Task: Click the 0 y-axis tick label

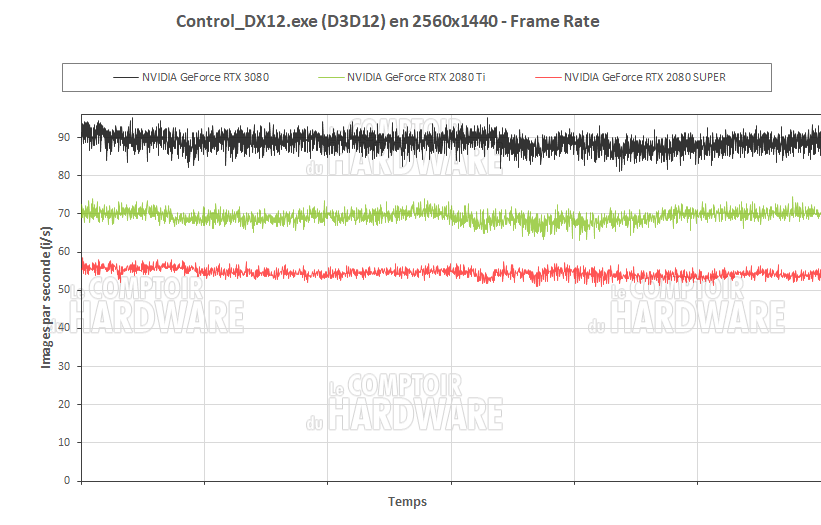Action: (x=66, y=481)
